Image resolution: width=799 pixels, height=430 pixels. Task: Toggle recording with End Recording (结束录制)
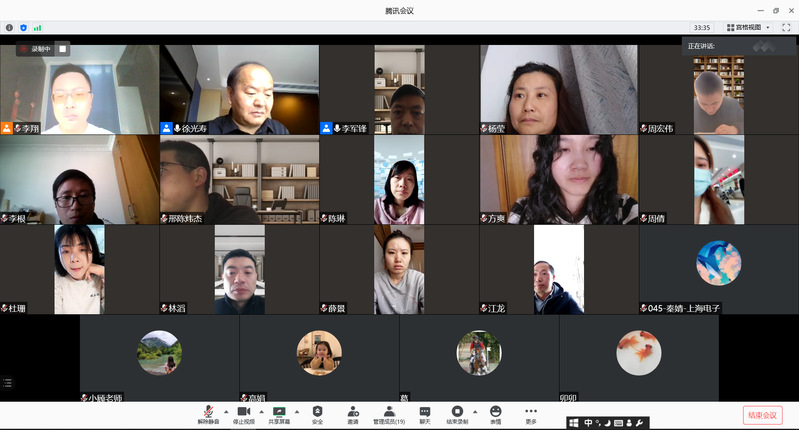pos(457,412)
